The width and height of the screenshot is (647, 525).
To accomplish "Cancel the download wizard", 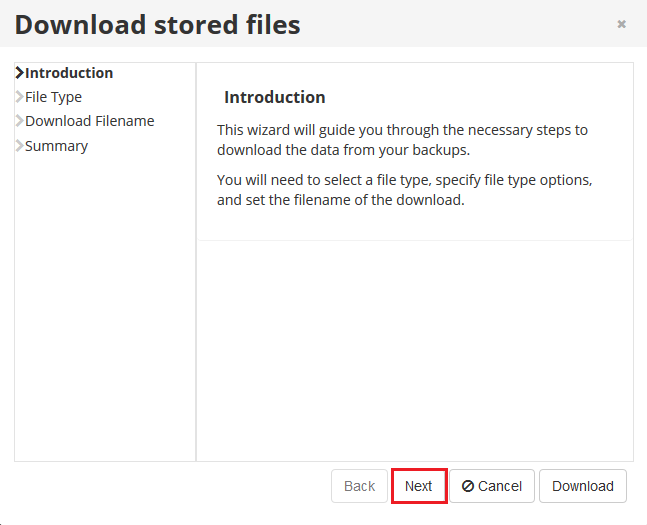I will click(x=492, y=486).
